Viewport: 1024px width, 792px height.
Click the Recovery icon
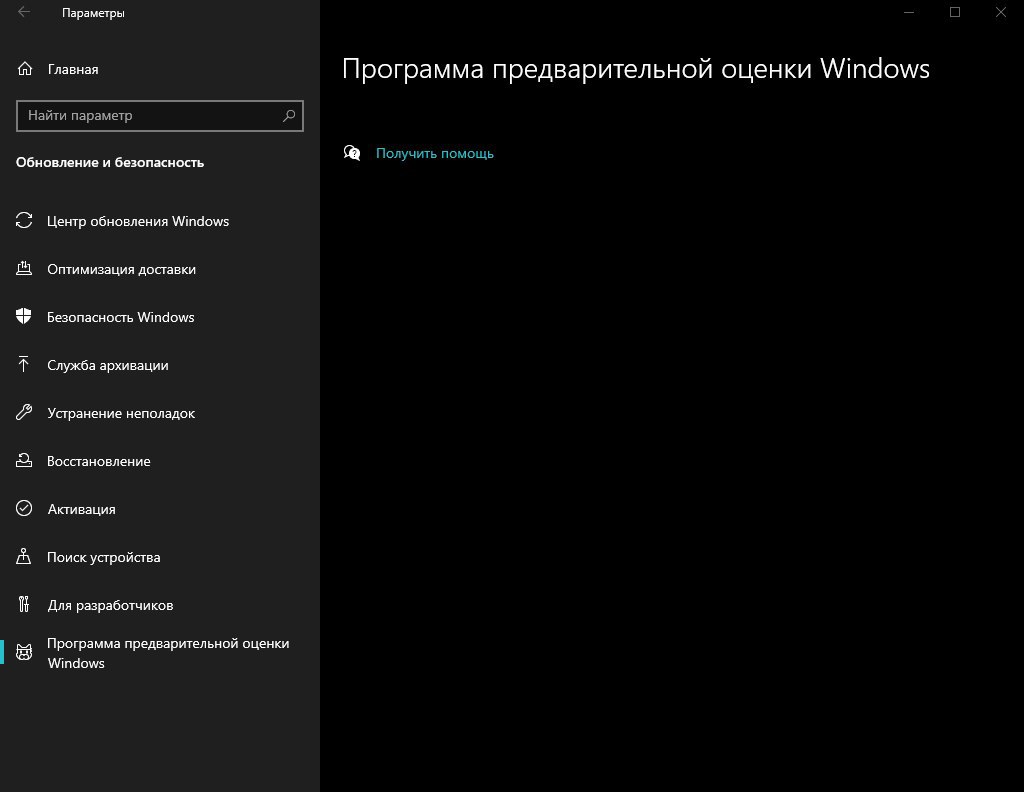pyautogui.click(x=24, y=460)
